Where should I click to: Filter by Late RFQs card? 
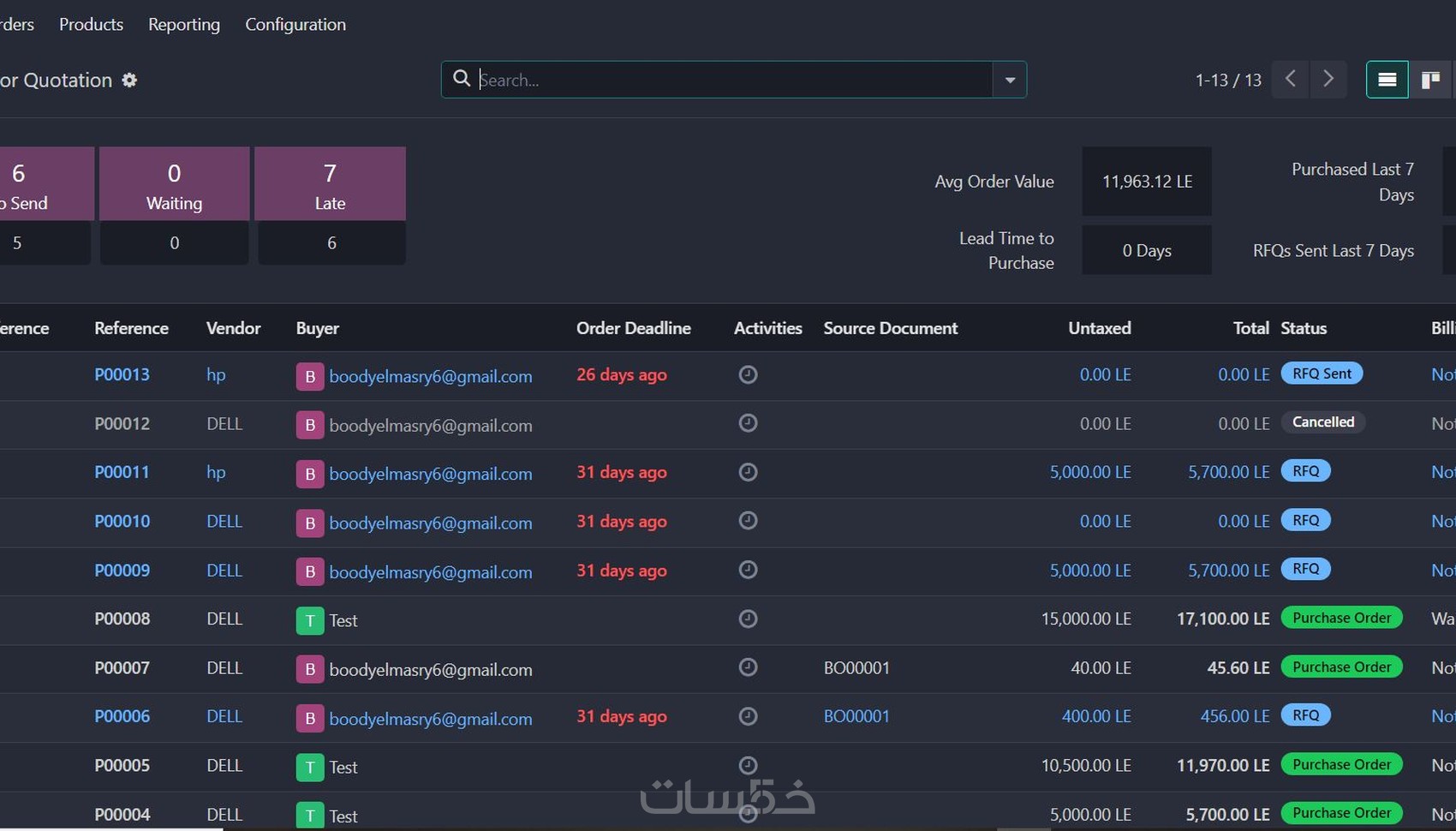click(330, 184)
